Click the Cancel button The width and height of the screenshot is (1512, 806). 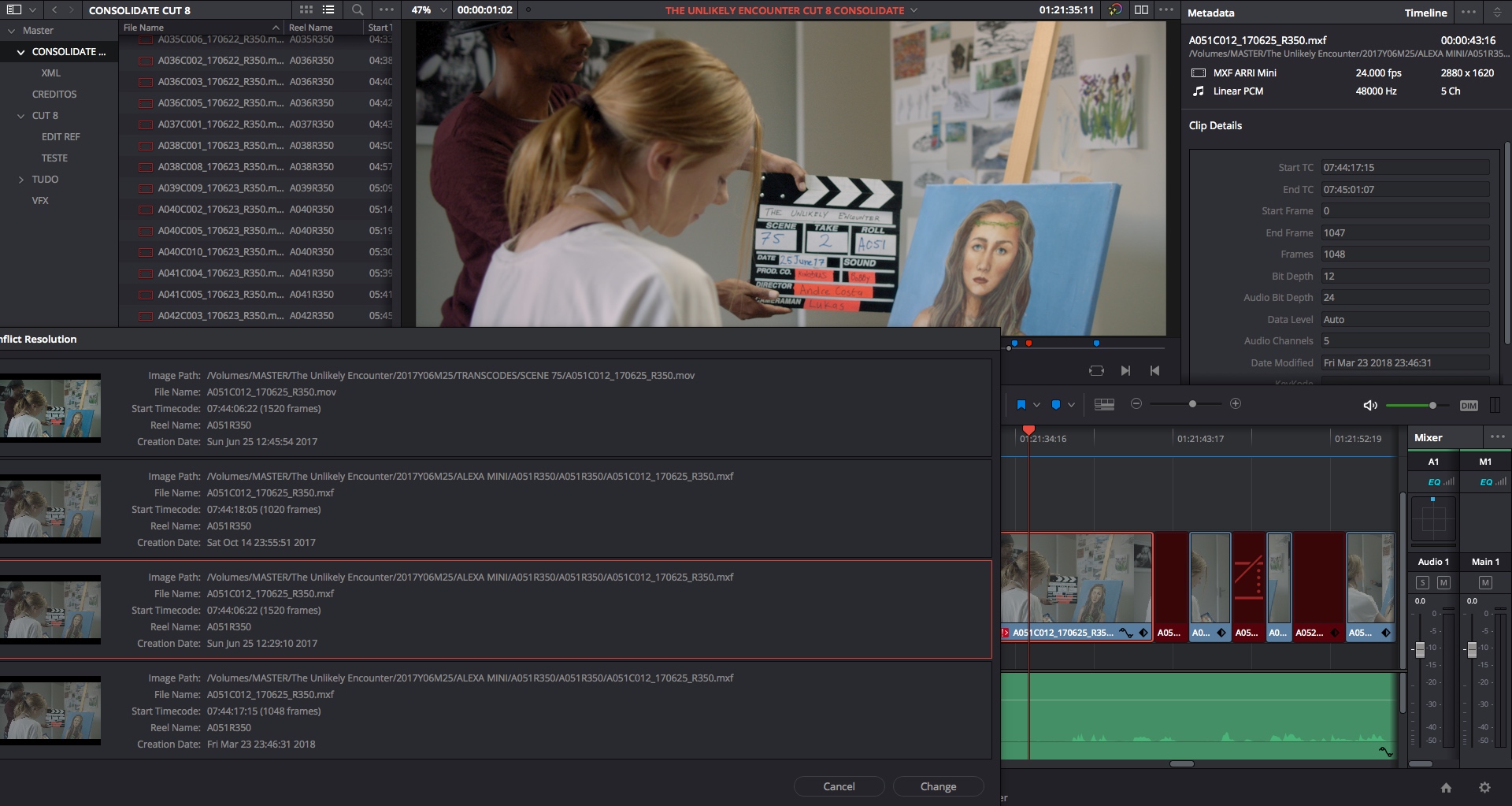point(839,786)
